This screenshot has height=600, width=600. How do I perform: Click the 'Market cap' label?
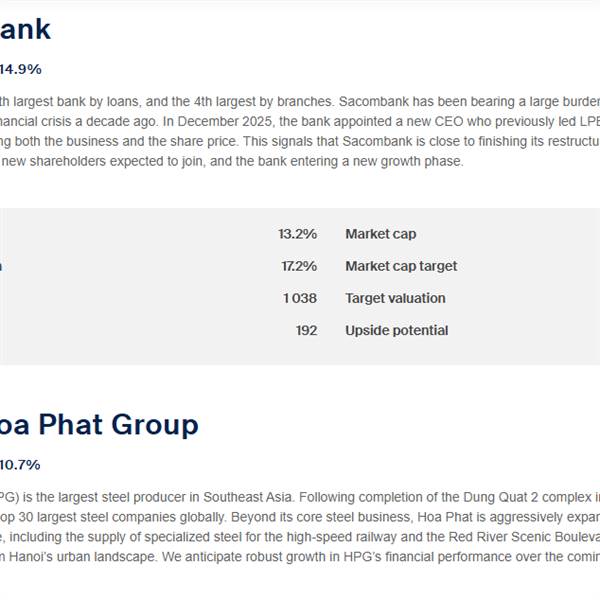[380, 234]
